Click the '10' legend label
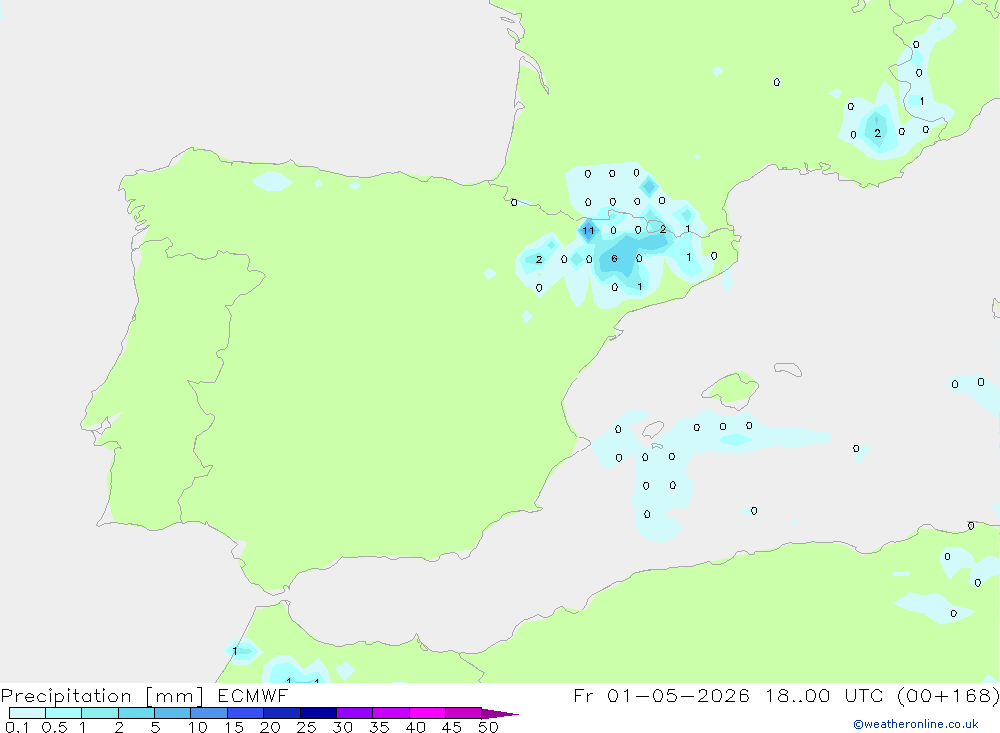This screenshot has height=733, width=1000. (198, 727)
